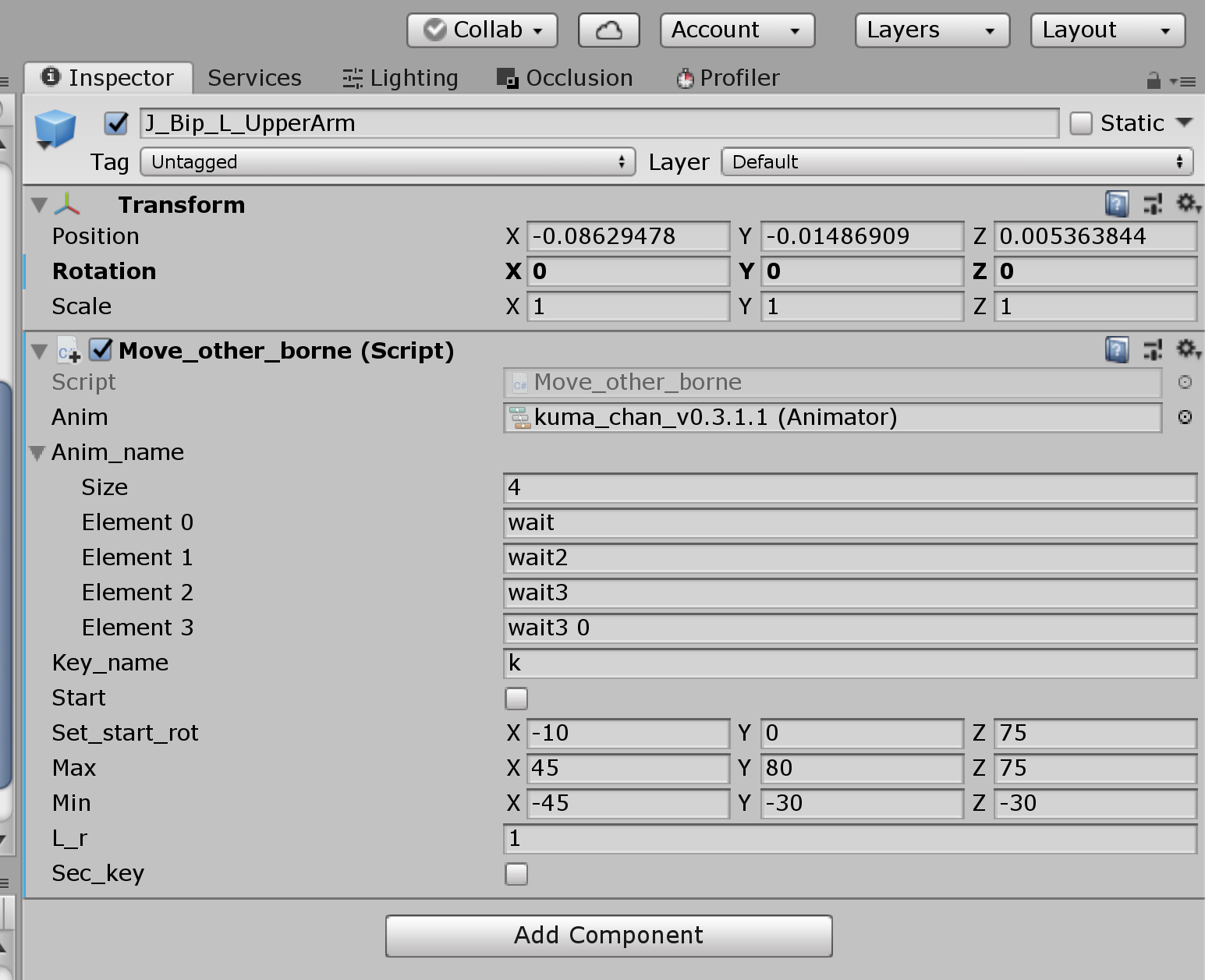Click the Position Y field
This screenshot has height=980, width=1205.
point(862,236)
